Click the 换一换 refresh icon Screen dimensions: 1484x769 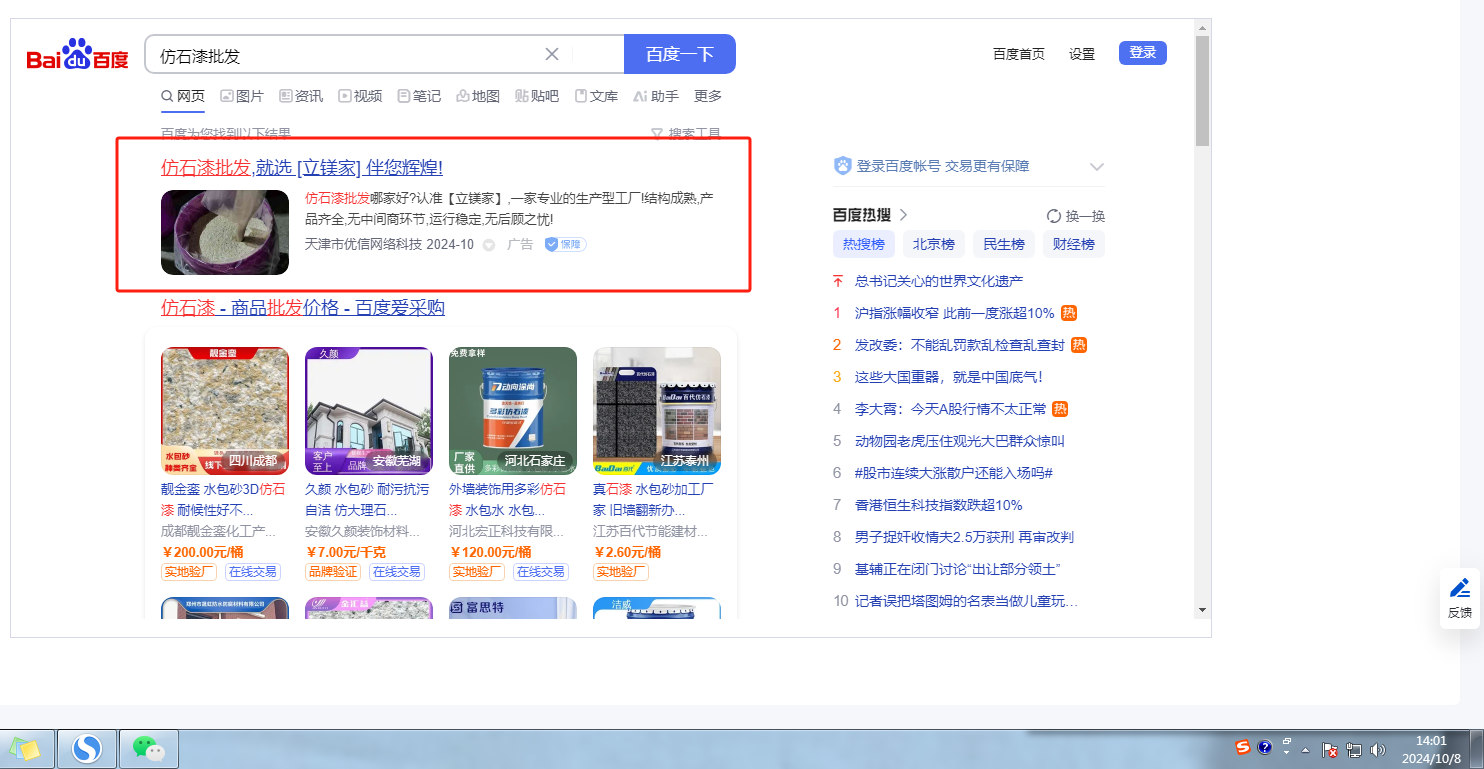click(1053, 216)
